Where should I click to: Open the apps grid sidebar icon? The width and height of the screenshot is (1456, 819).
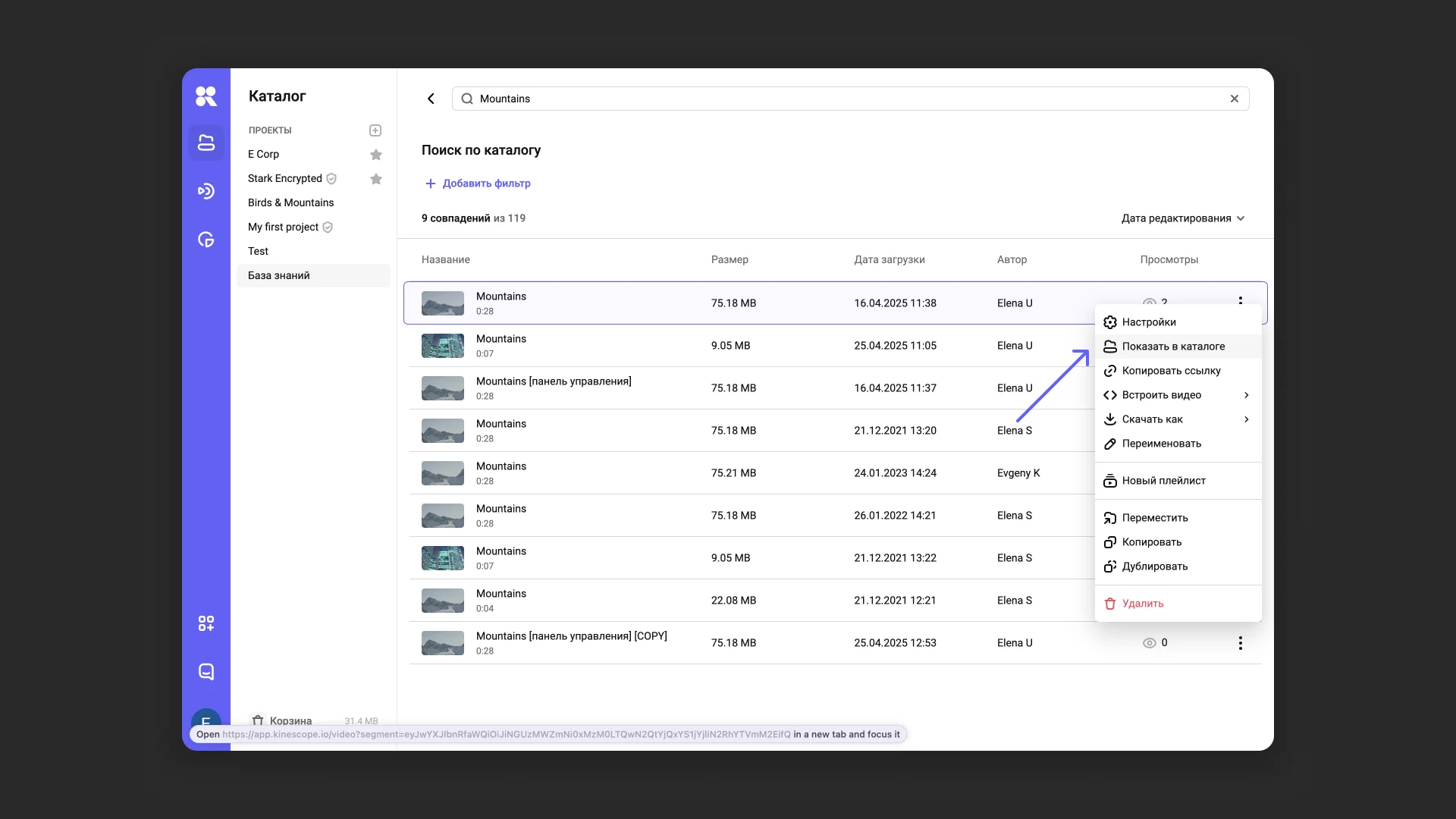pos(206,623)
